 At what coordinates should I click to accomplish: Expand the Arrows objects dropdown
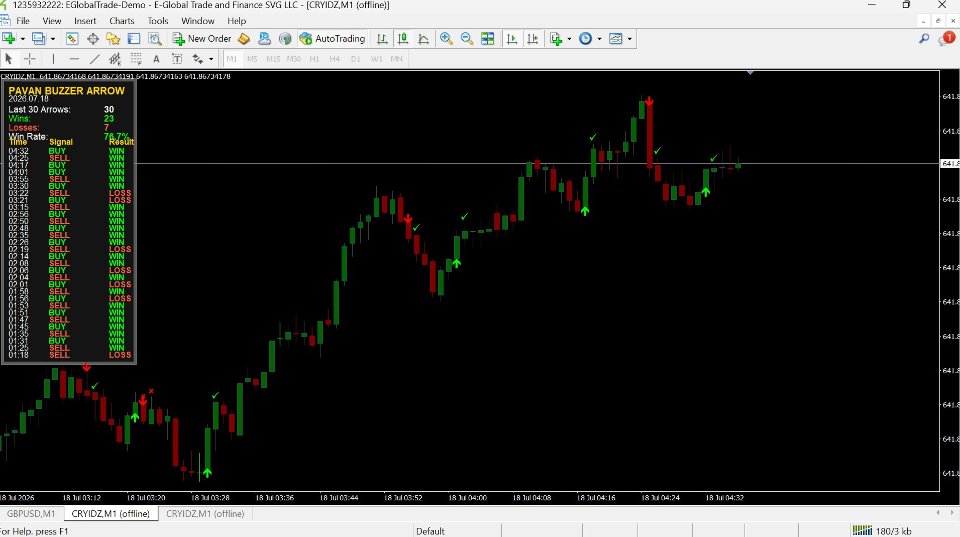click(x=211, y=59)
